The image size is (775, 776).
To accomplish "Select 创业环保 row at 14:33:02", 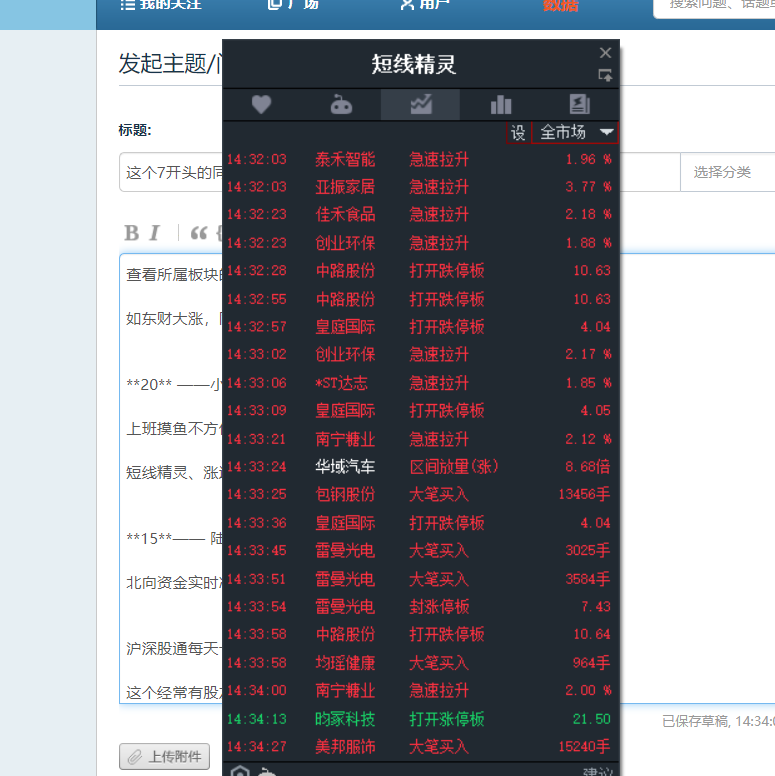I will (420, 355).
